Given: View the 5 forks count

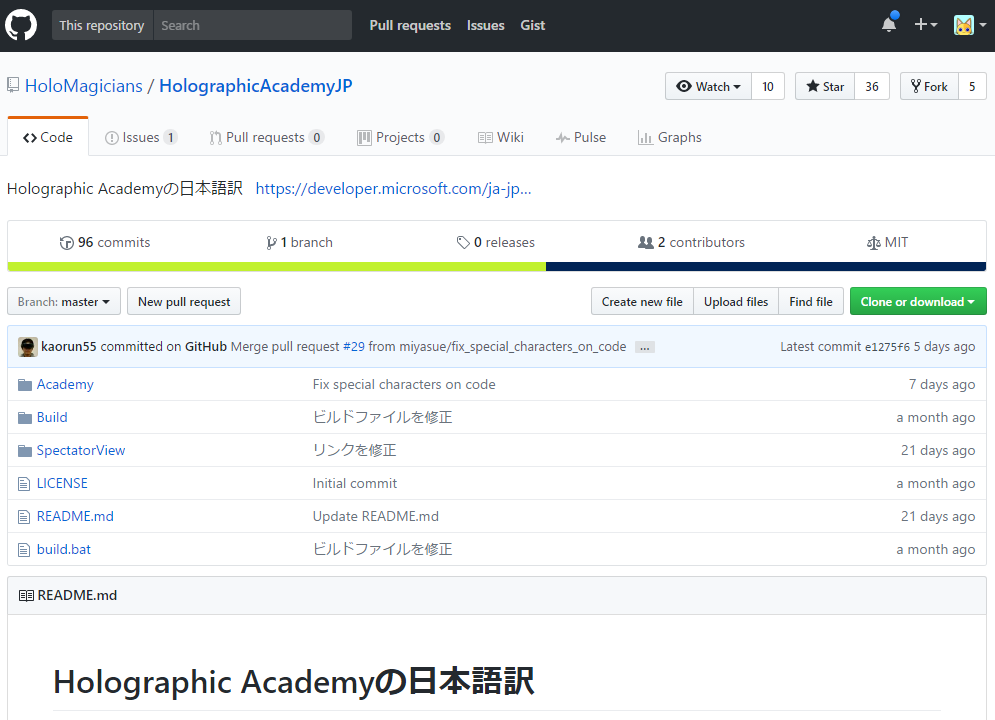Looking at the screenshot, I should click(972, 86).
